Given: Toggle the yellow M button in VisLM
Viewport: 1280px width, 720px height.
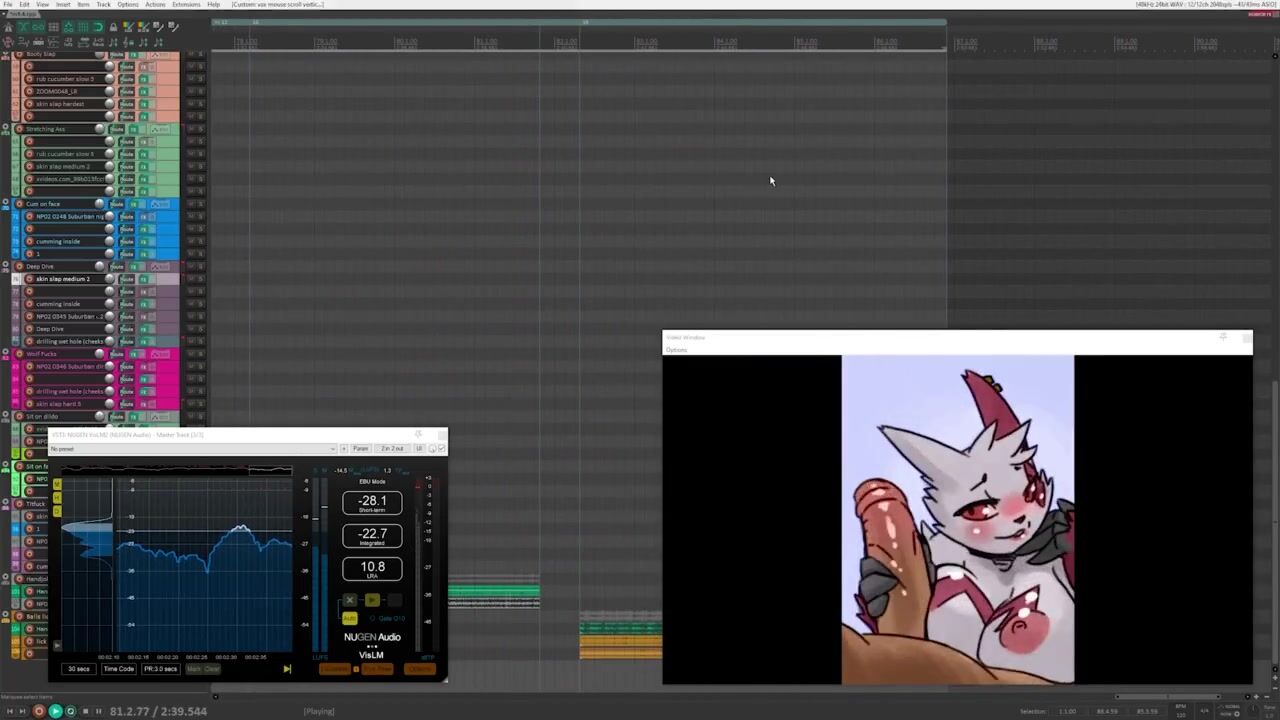Looking at the screenshot, I should pos(56,484).
